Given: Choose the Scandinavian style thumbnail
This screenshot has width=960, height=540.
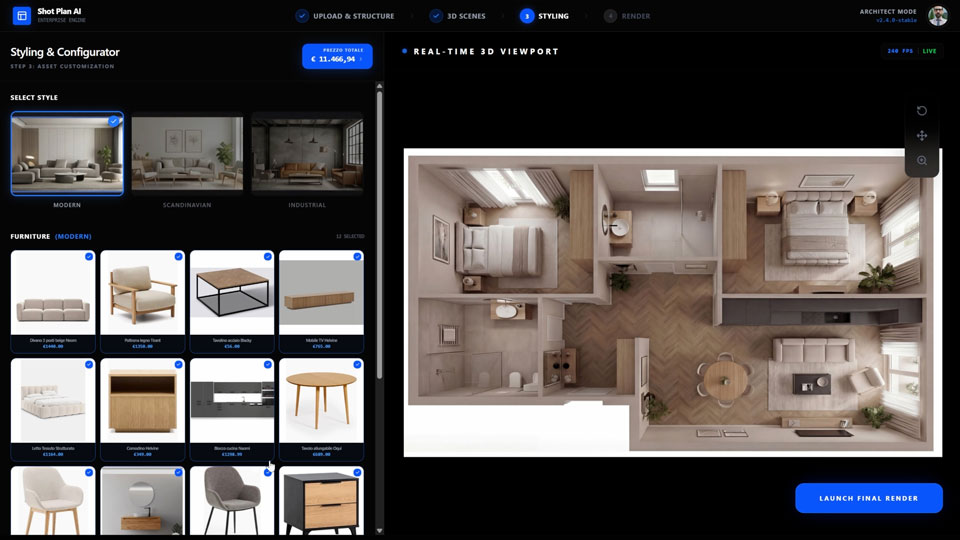Looking at the screenshot, I should click(187, 155).
